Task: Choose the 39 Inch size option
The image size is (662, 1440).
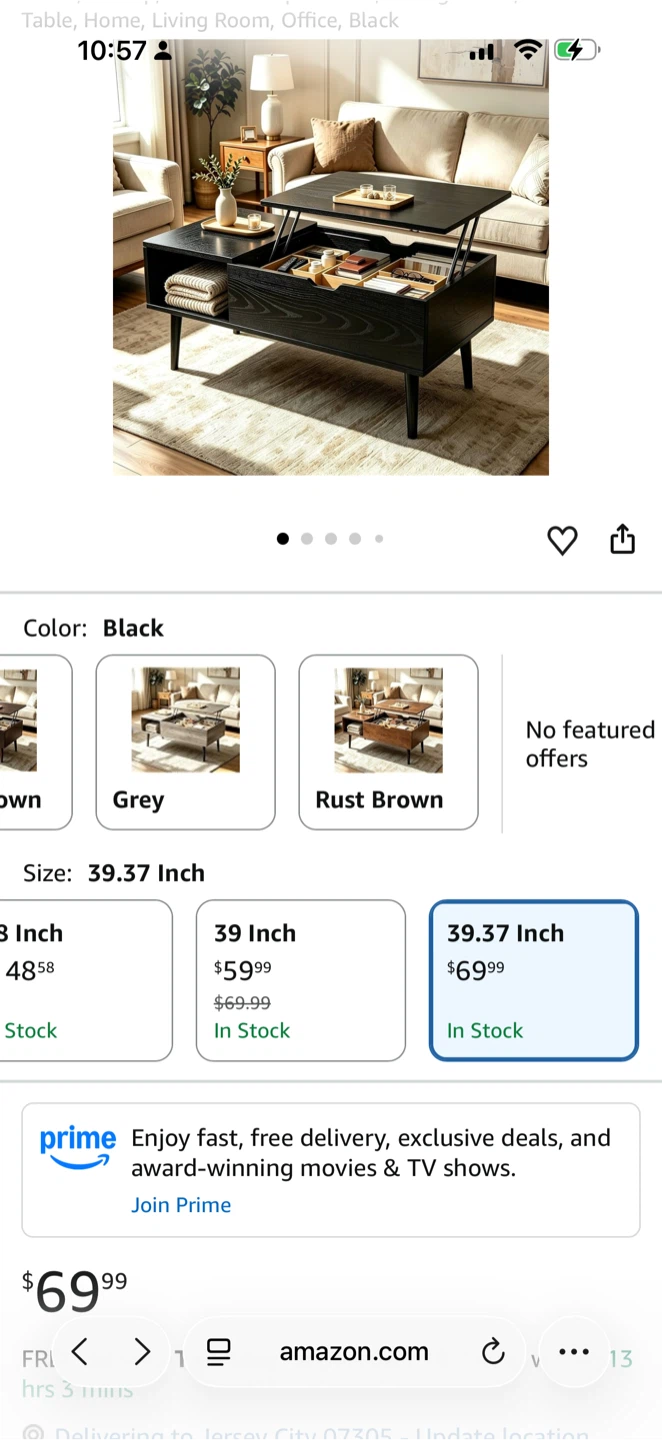Action: click(301, 980)
